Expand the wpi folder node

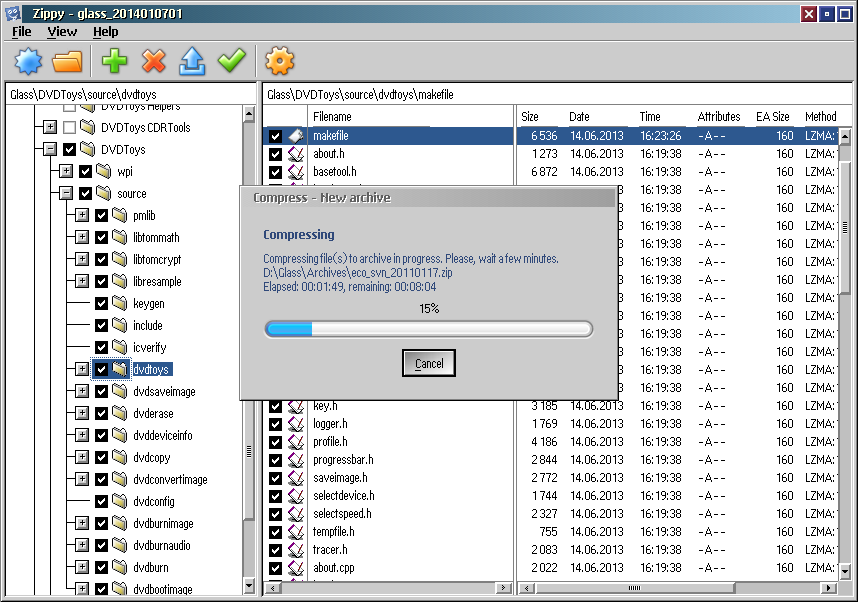click(x=66, y=172)
